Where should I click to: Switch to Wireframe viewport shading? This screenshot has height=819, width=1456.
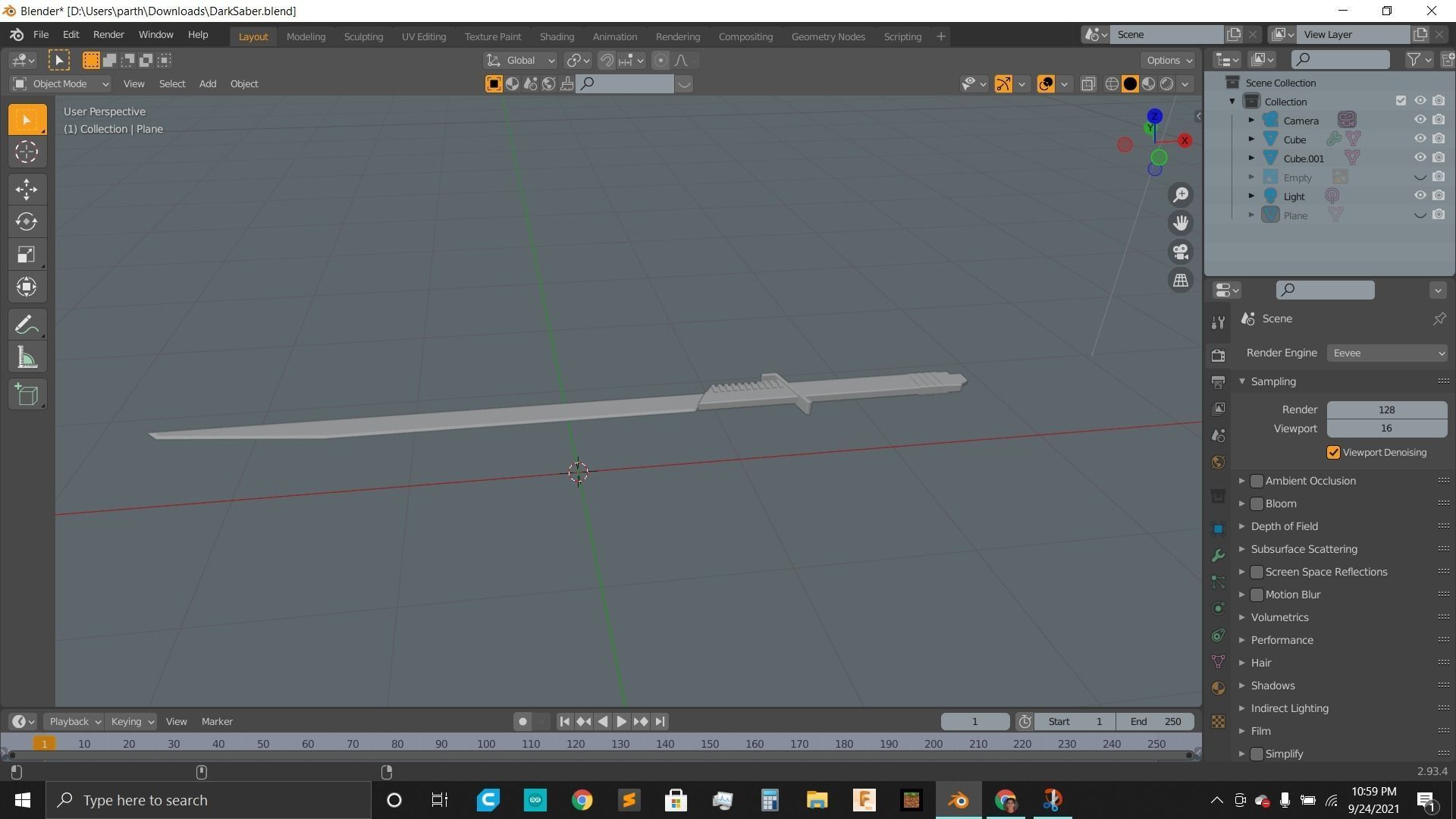tap(1112, 84)
